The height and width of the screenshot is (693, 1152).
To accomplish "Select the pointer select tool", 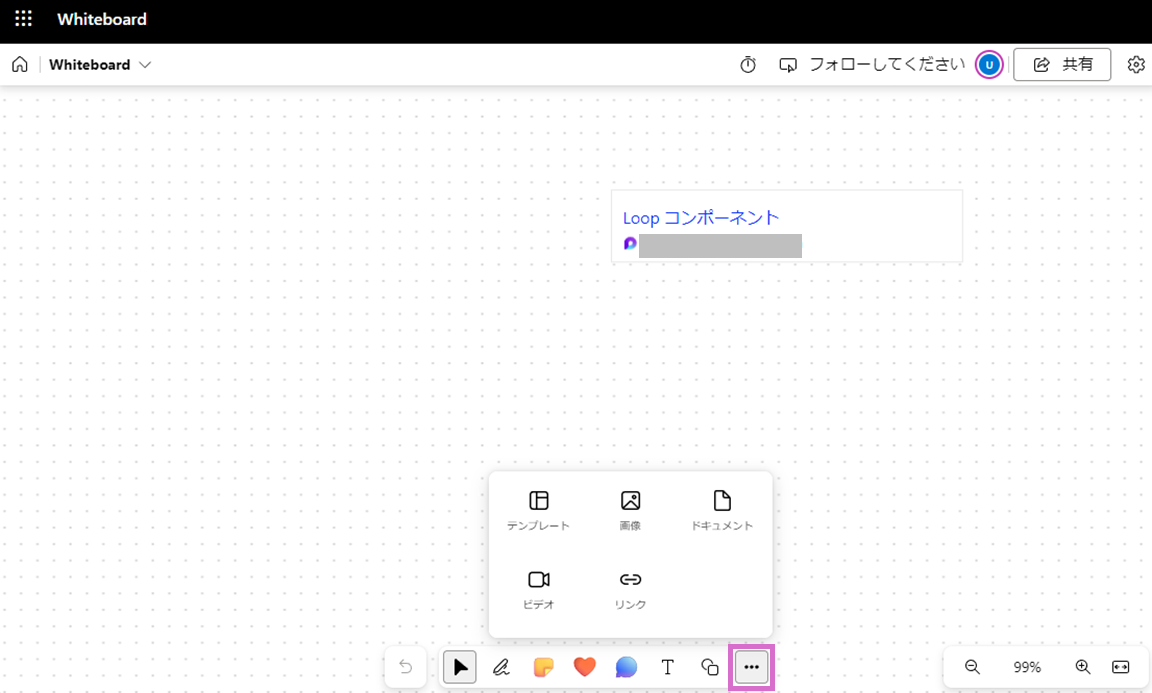I will (x=460, y=667).
